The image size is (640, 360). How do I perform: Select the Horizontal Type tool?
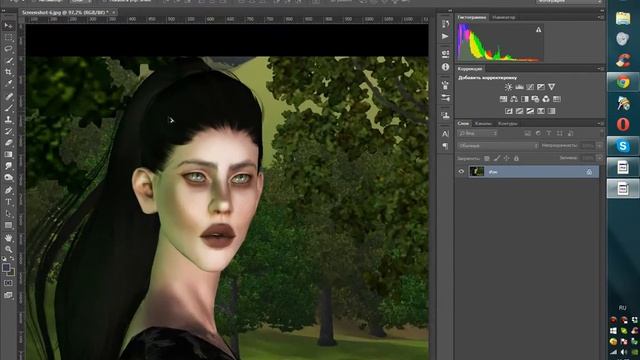(x=8, y=202)
